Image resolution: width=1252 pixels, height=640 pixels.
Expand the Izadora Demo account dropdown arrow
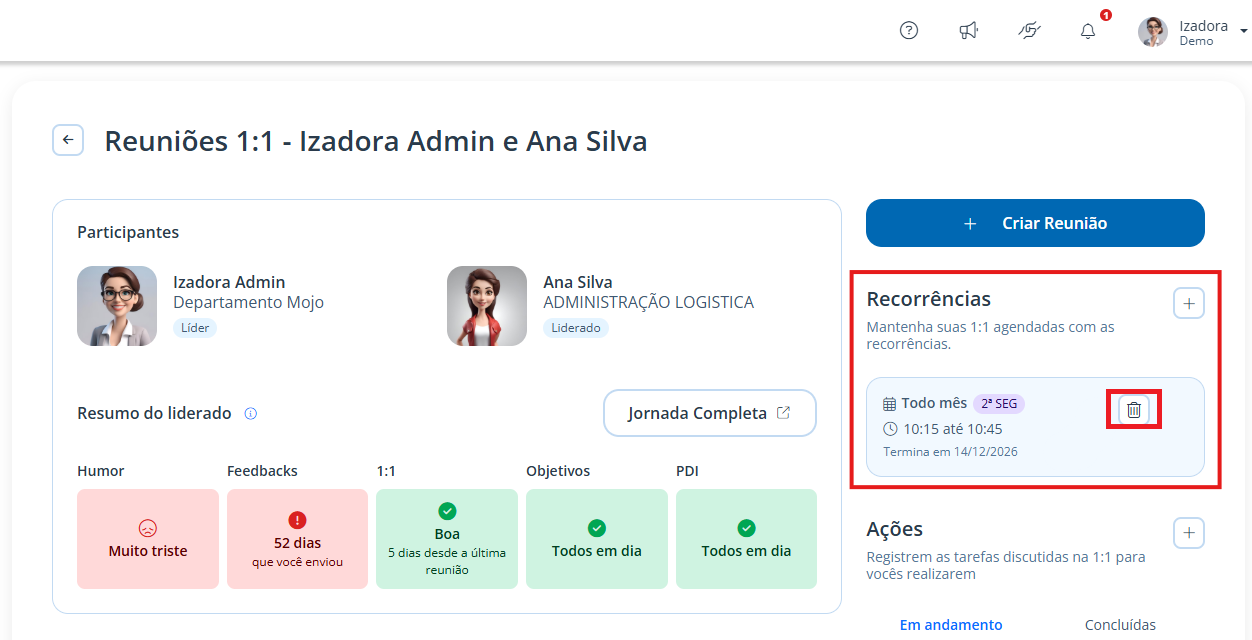(x=1243, y=32)
